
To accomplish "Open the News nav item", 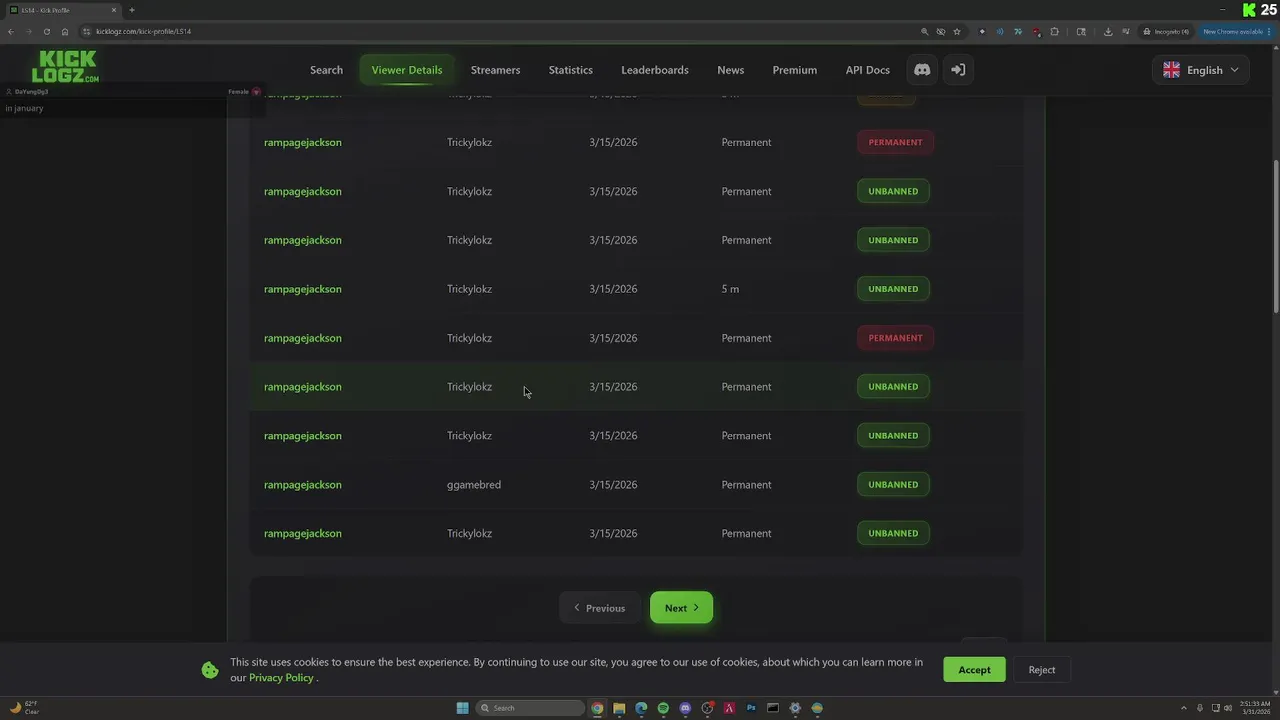I will tap(731, 70).
